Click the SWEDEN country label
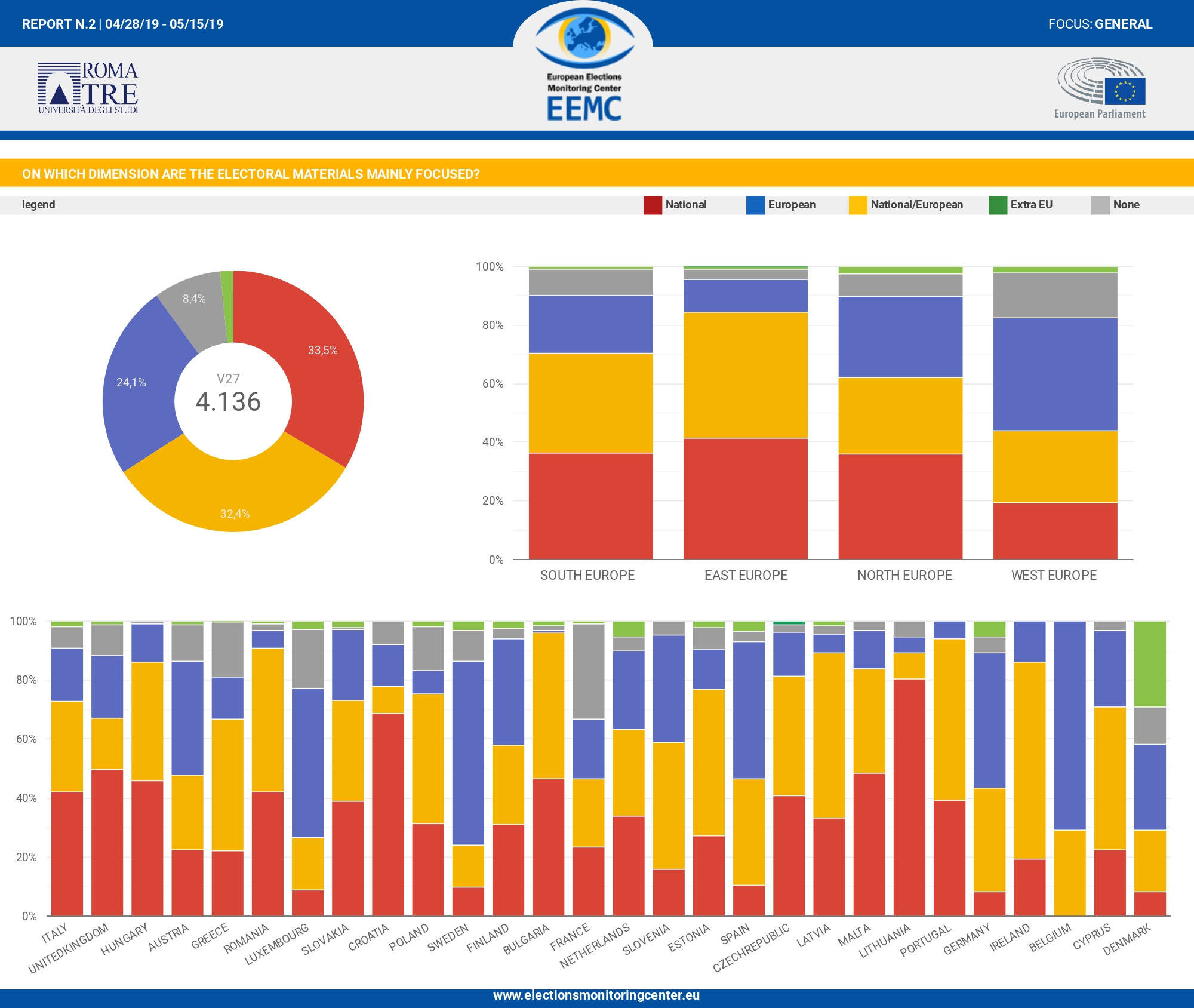This screenshot has height=1008, width=1194. coord(448,938)
